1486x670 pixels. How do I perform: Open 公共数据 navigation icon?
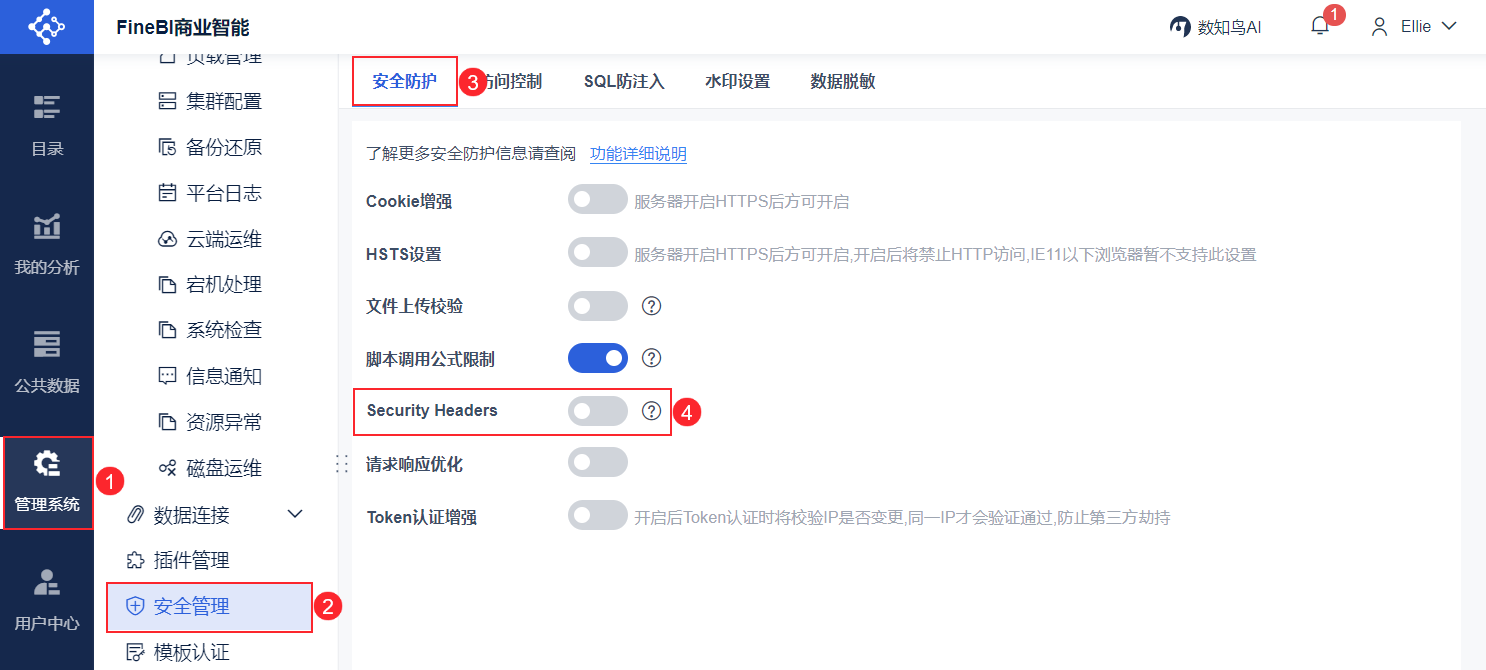pos(47,362)
